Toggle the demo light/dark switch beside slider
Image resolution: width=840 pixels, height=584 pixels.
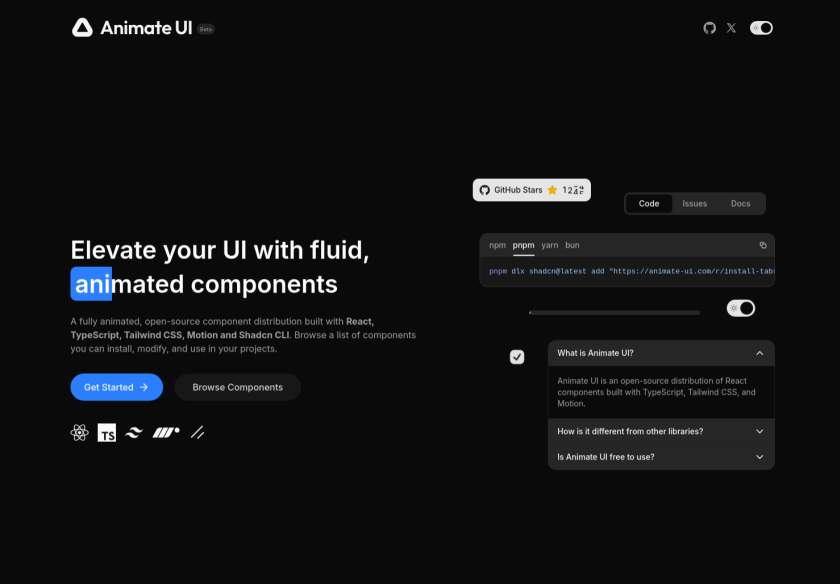(741, 308)
